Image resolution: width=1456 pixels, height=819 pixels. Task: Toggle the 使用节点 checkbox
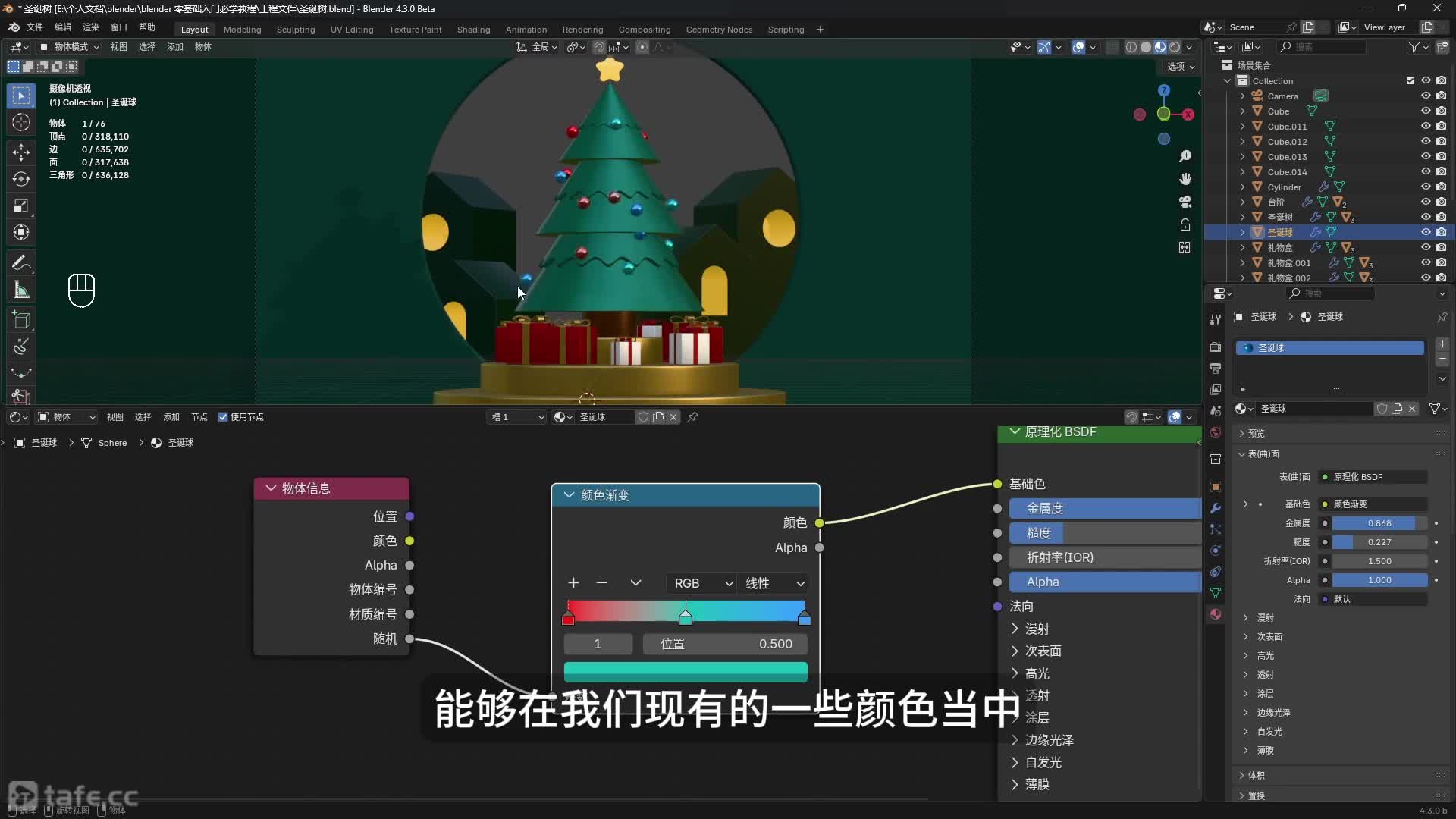pyautogui.click(x=223, y=417)
